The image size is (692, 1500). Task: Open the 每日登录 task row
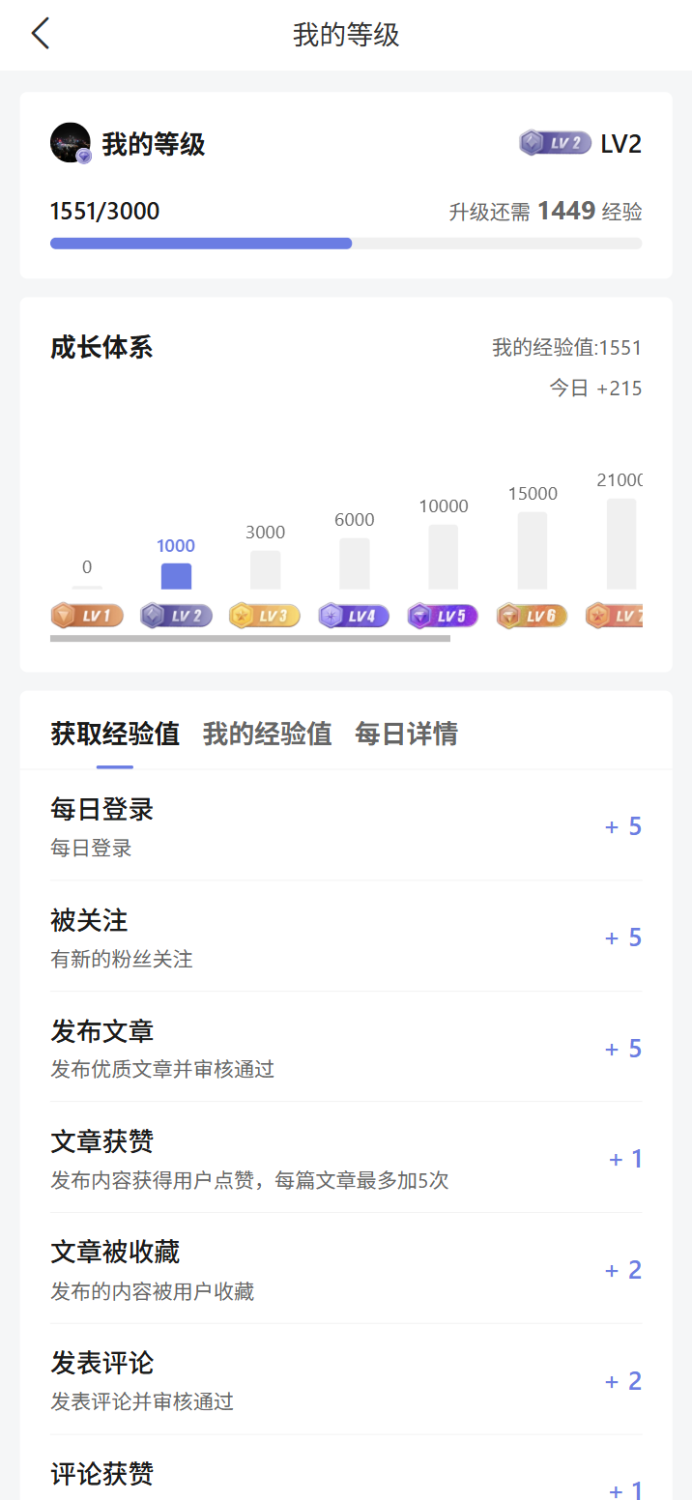(x=346, y=826)
